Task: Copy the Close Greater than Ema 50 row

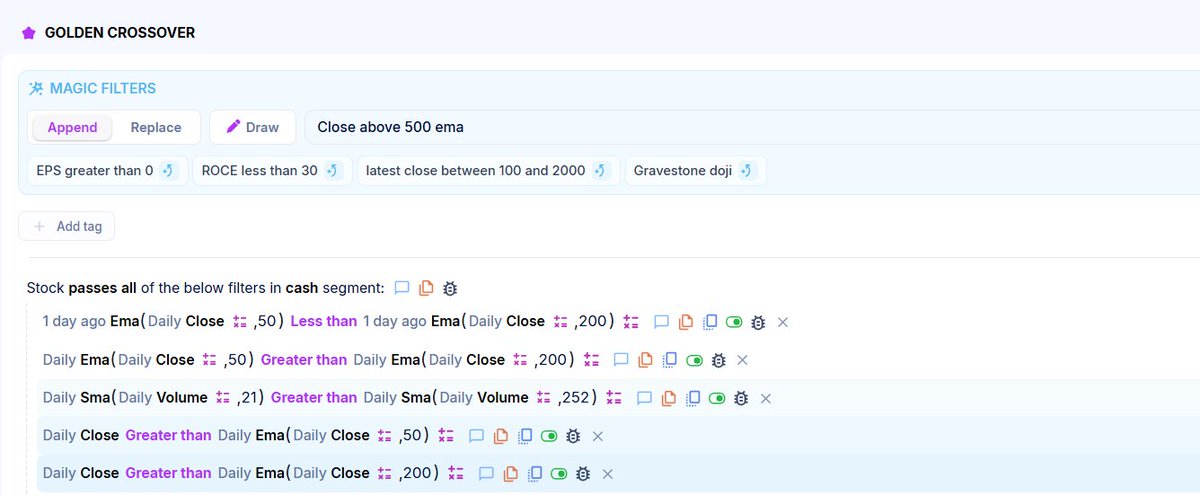Action: [x=500, y=436]
